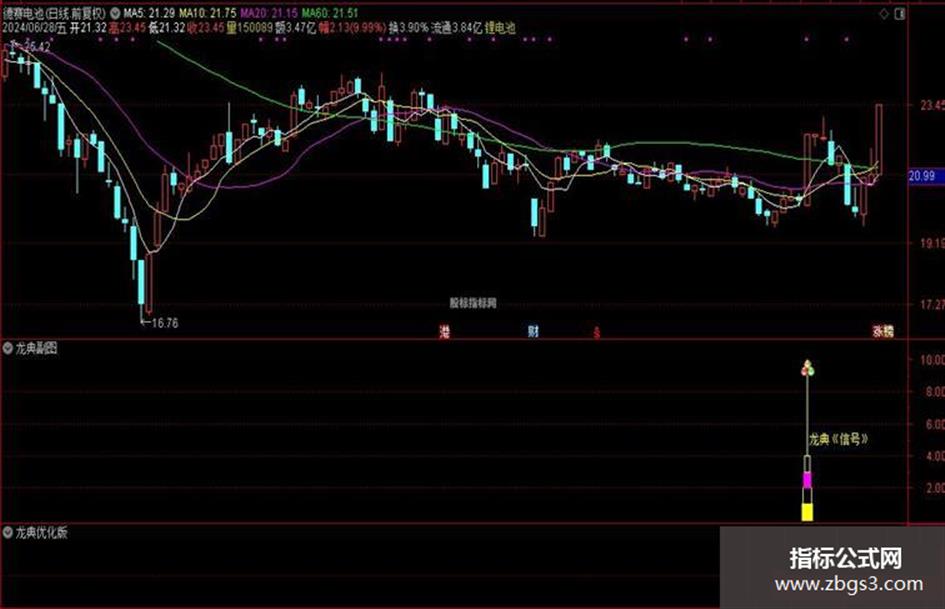Open the 龙典副图 indicator dropdown
This screenshot has height=609, width=945.
tap(8, 348)
